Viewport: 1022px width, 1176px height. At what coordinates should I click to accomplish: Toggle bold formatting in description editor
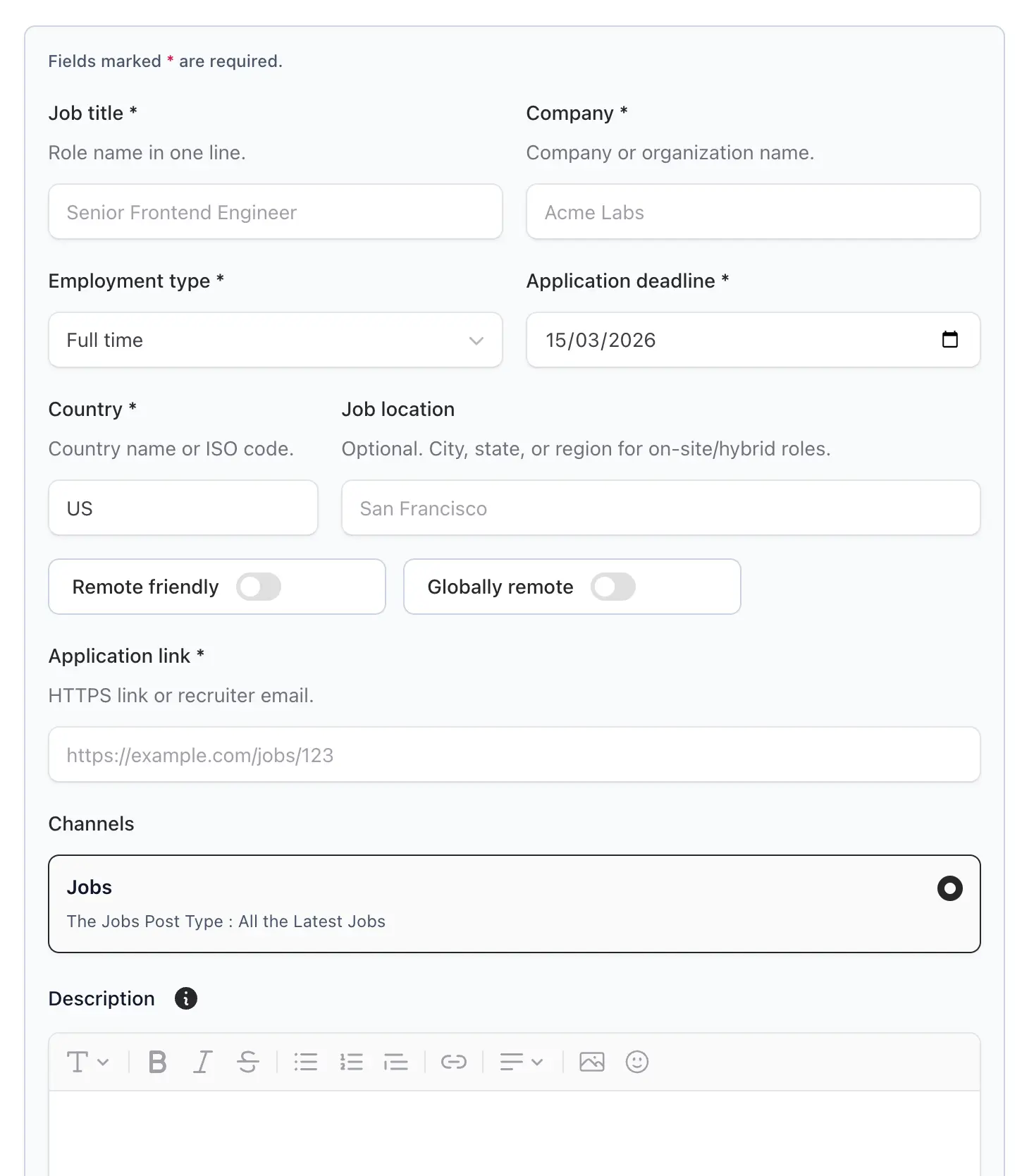click(x=158, y=1062)
